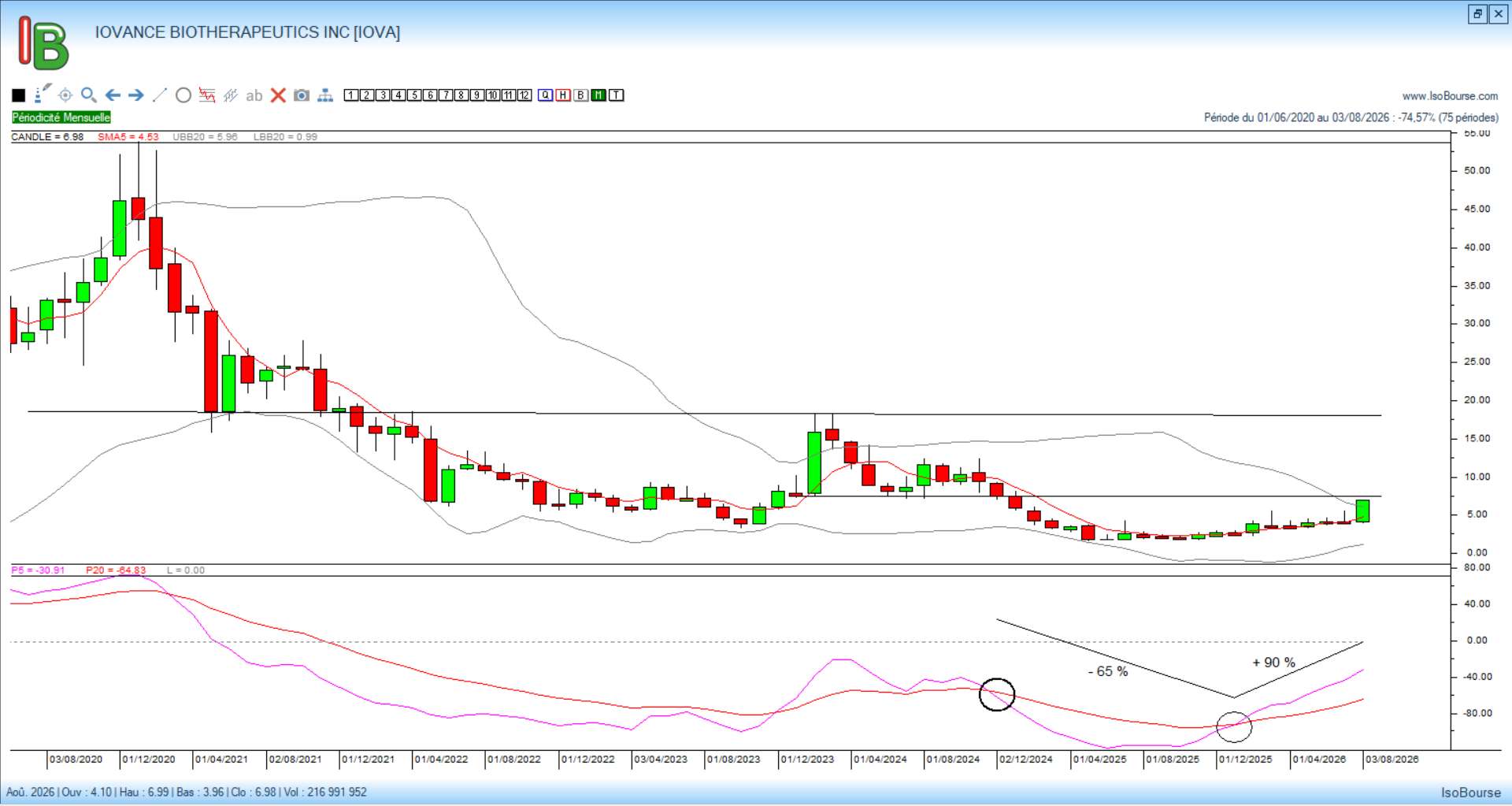Select layout button 3
This screenshot has width=1512, height=806.
pos(383,95)
